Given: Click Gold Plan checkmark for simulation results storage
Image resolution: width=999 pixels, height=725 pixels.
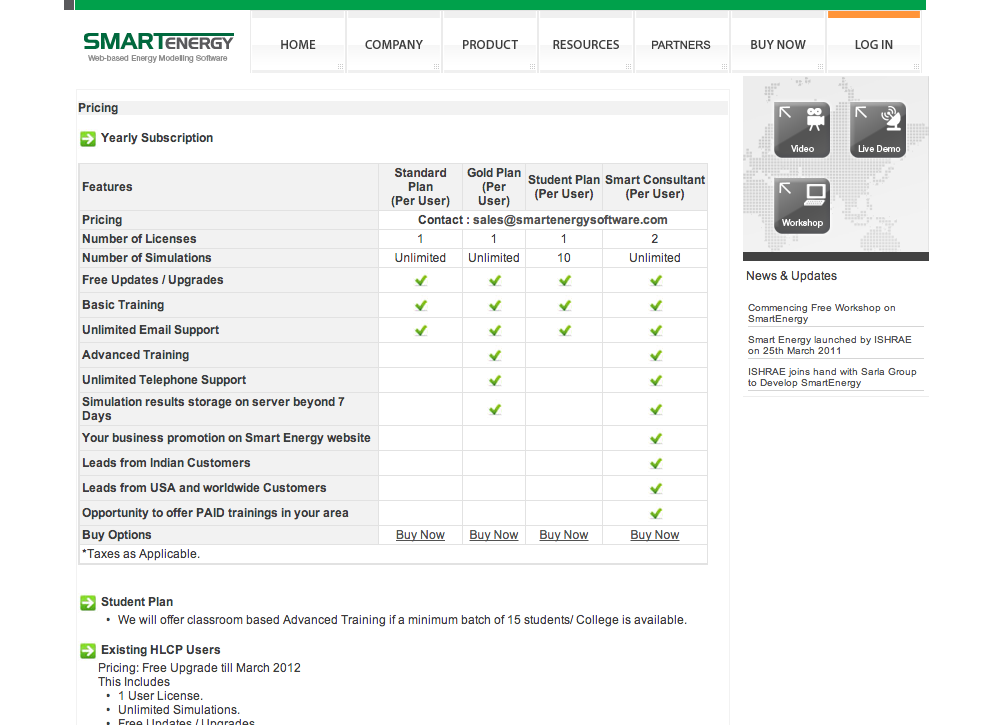Looking at the screenshot, I should (494, 410).
